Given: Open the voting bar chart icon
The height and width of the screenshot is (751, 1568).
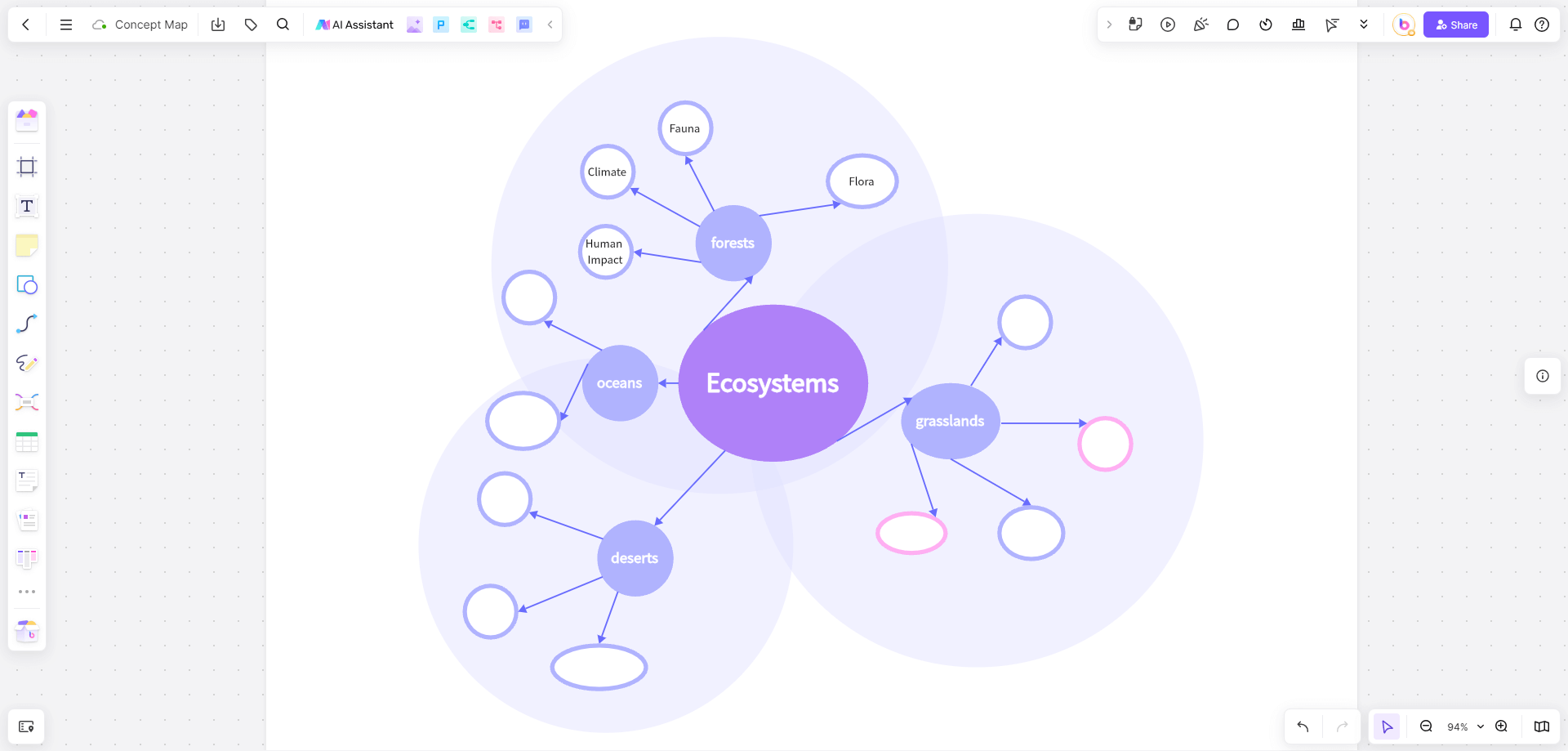Looking at the screenshot, I should point(1298,25).
